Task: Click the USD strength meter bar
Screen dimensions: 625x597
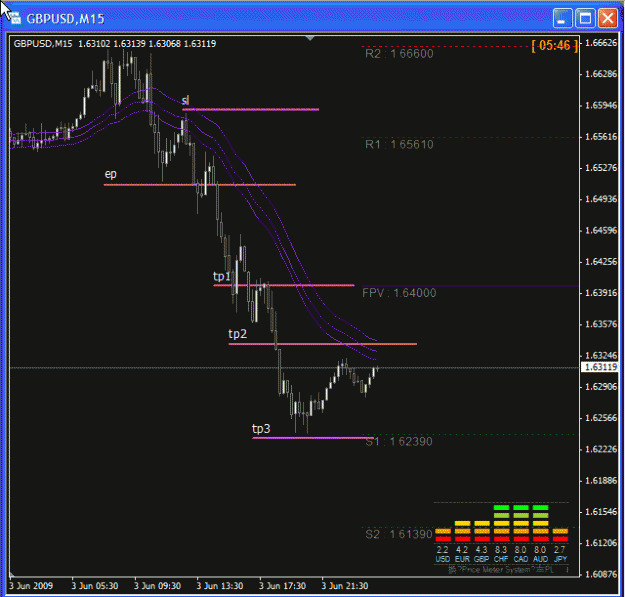Action: pos(443,535)
